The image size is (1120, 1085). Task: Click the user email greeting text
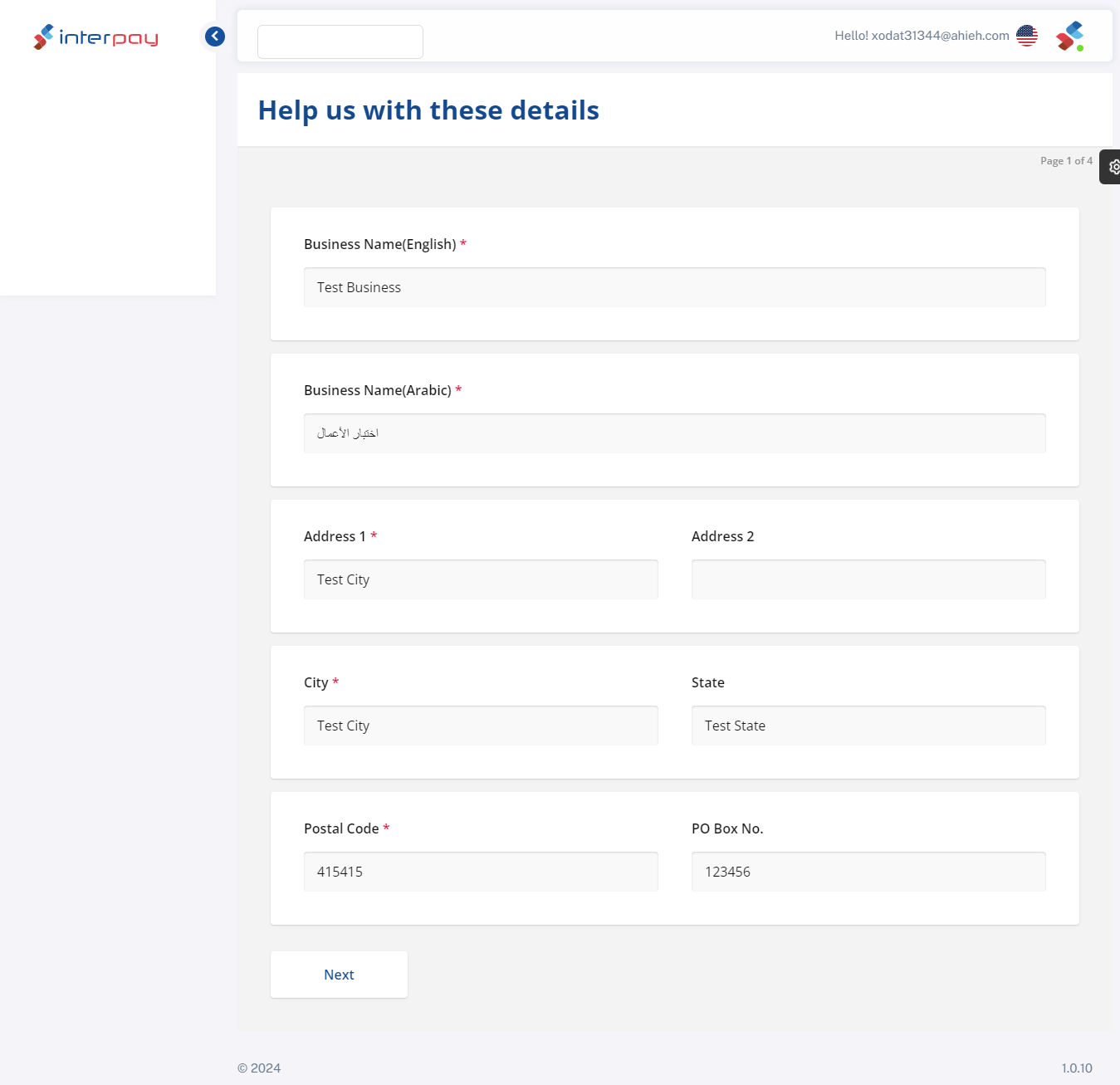(x=922, y=36)
